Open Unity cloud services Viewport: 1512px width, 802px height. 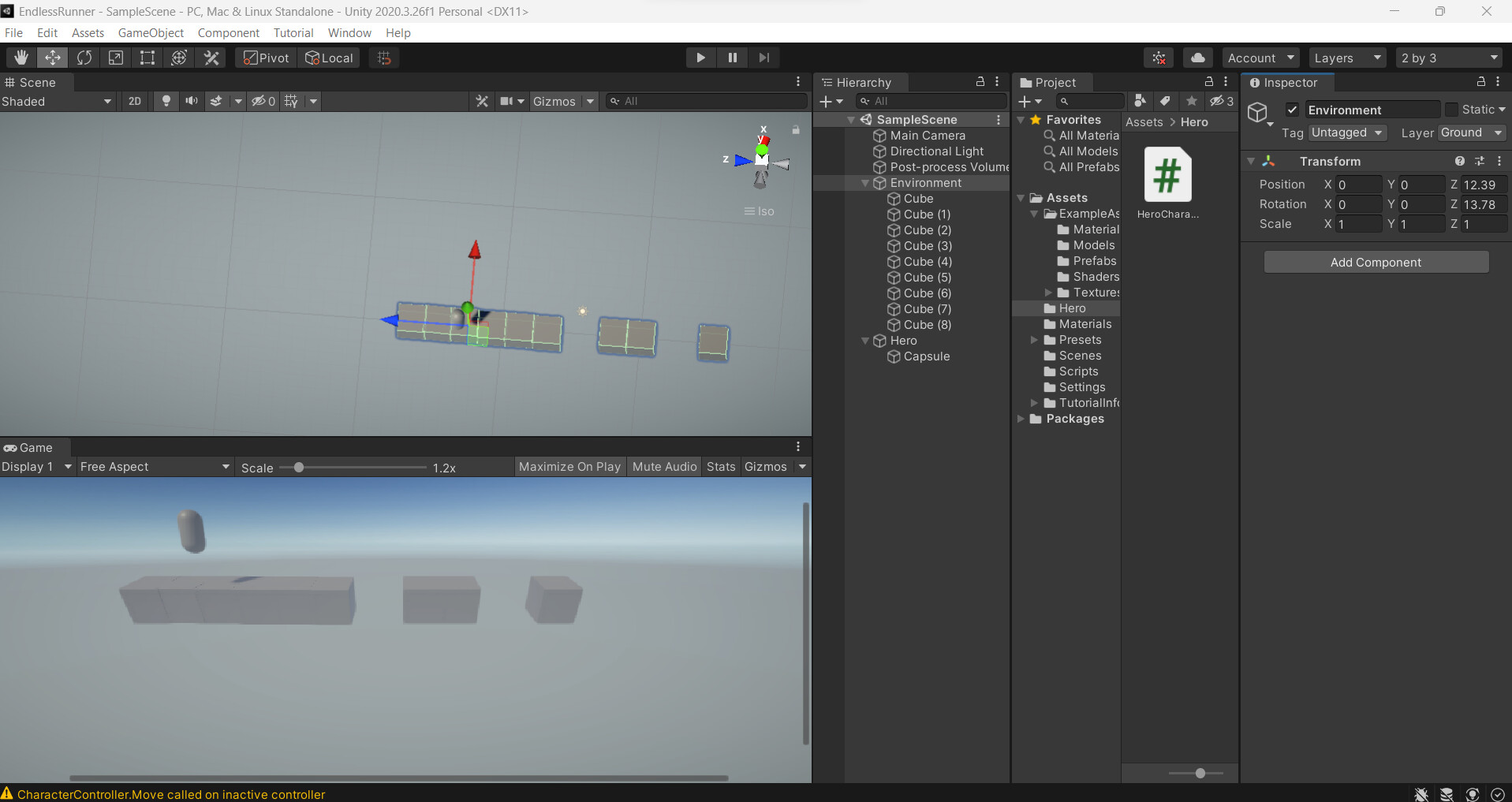click(1197, 57)
